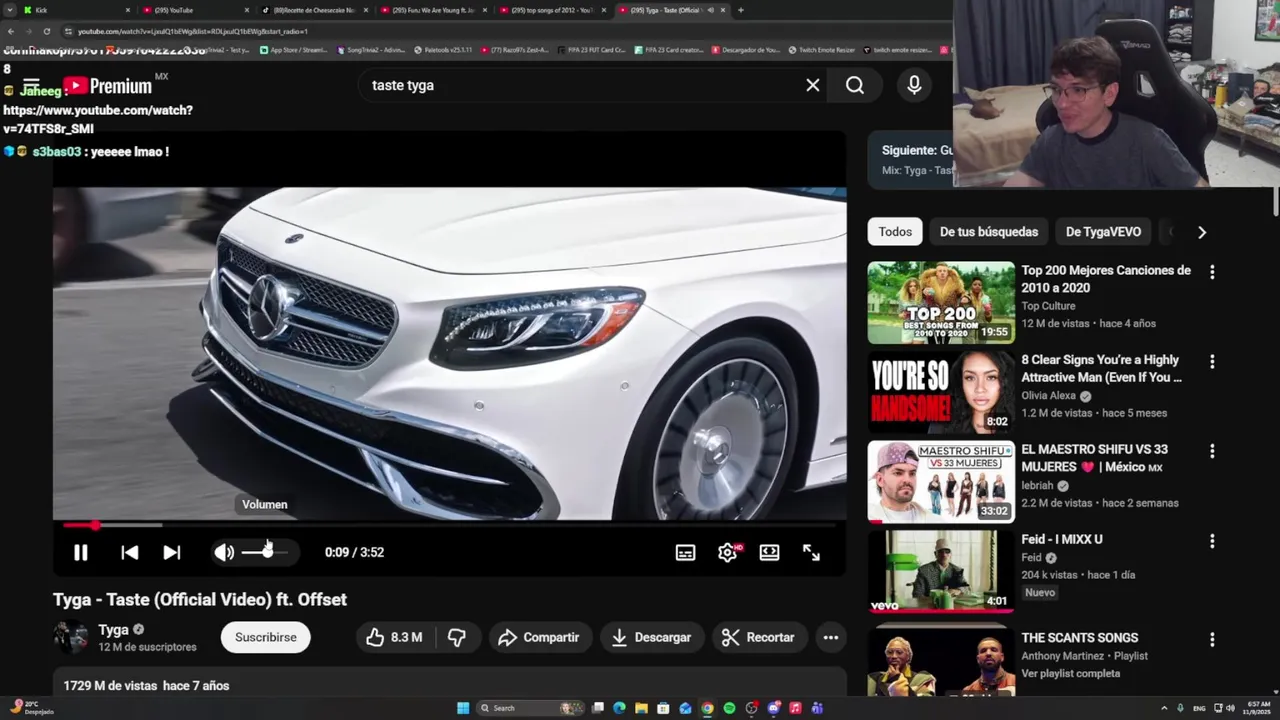
Task: Switch to the 'top songs of 2012' tab
Action: [551, 10]
